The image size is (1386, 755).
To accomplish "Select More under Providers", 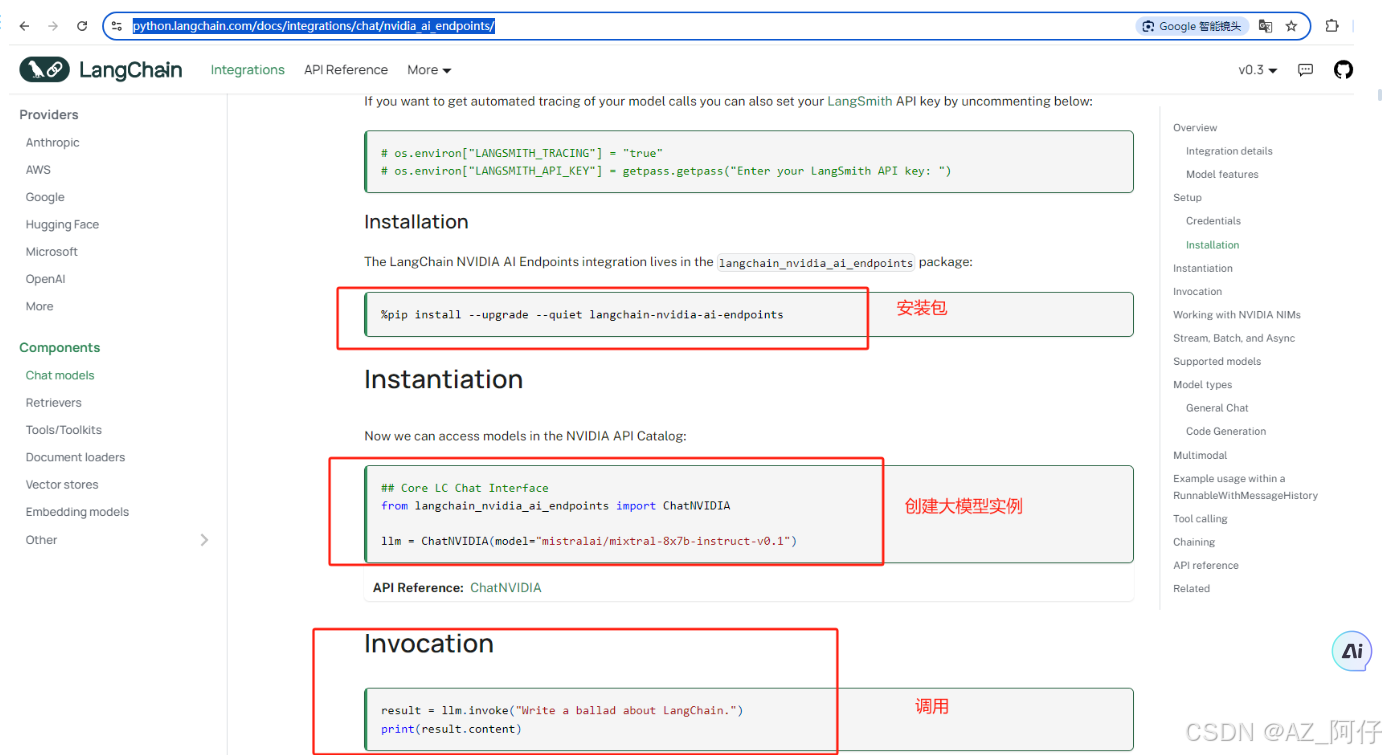I will (40, 306).
